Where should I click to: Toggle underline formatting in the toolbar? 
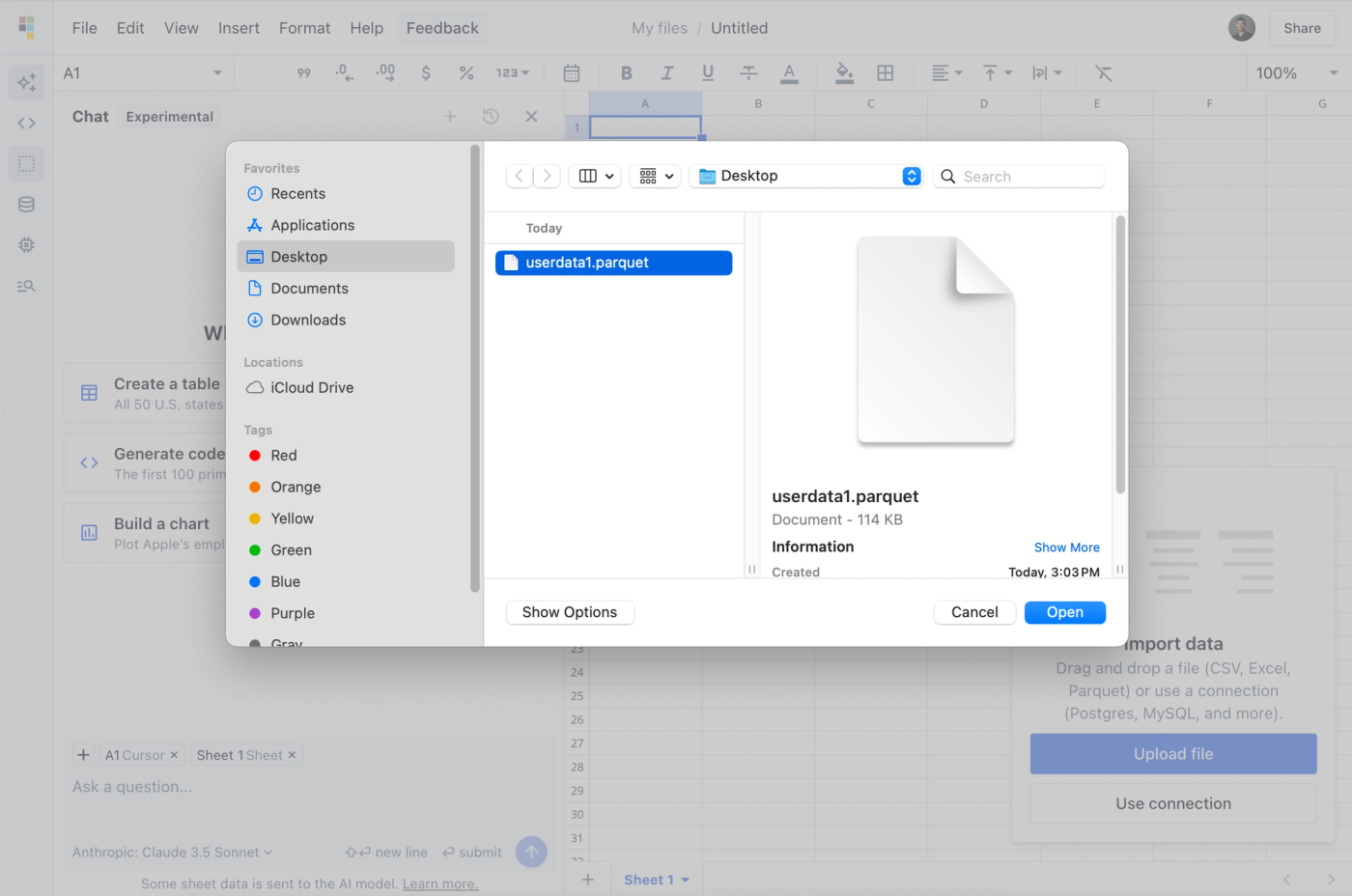tap(708, 72)
